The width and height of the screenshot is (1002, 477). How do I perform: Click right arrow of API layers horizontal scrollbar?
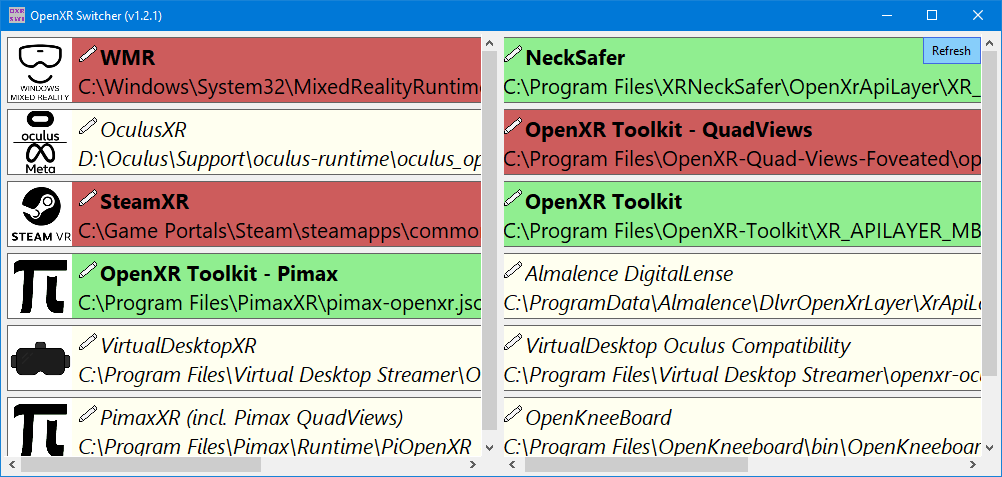[974, 464]
